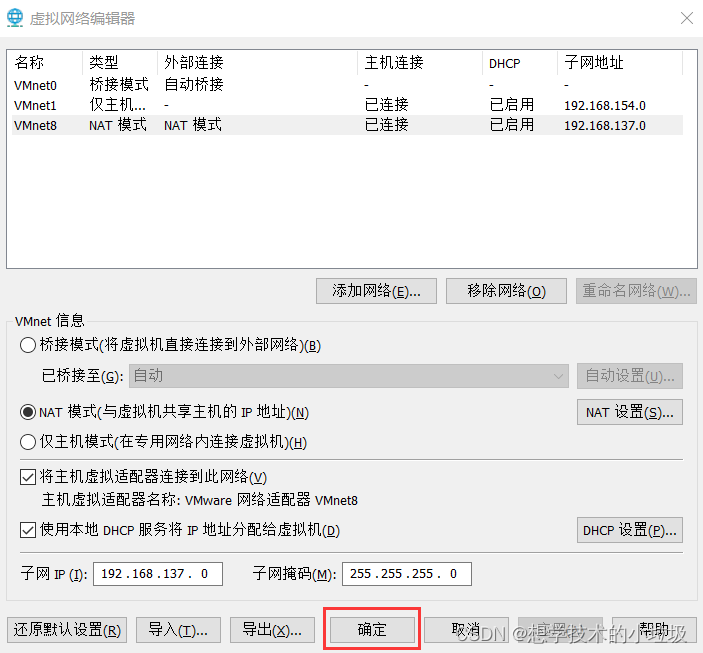Click the 子网地址 column header

[620, 62]
